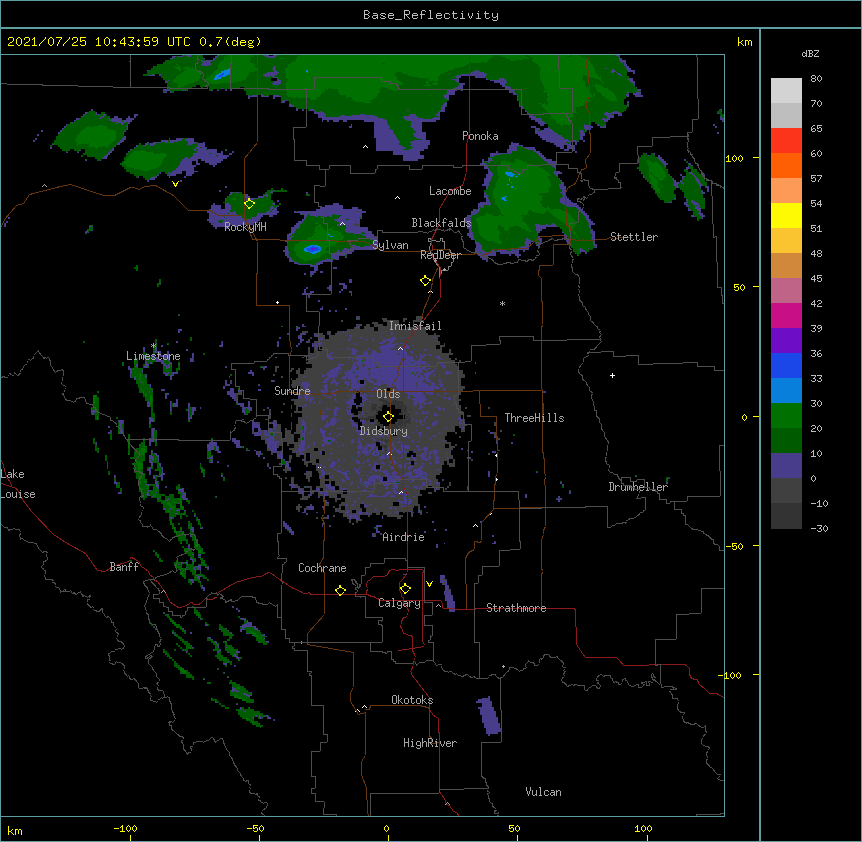Viewport: 862px width, 842px height.
Task: Click the Lacombe town label
Action: (450, 191)
